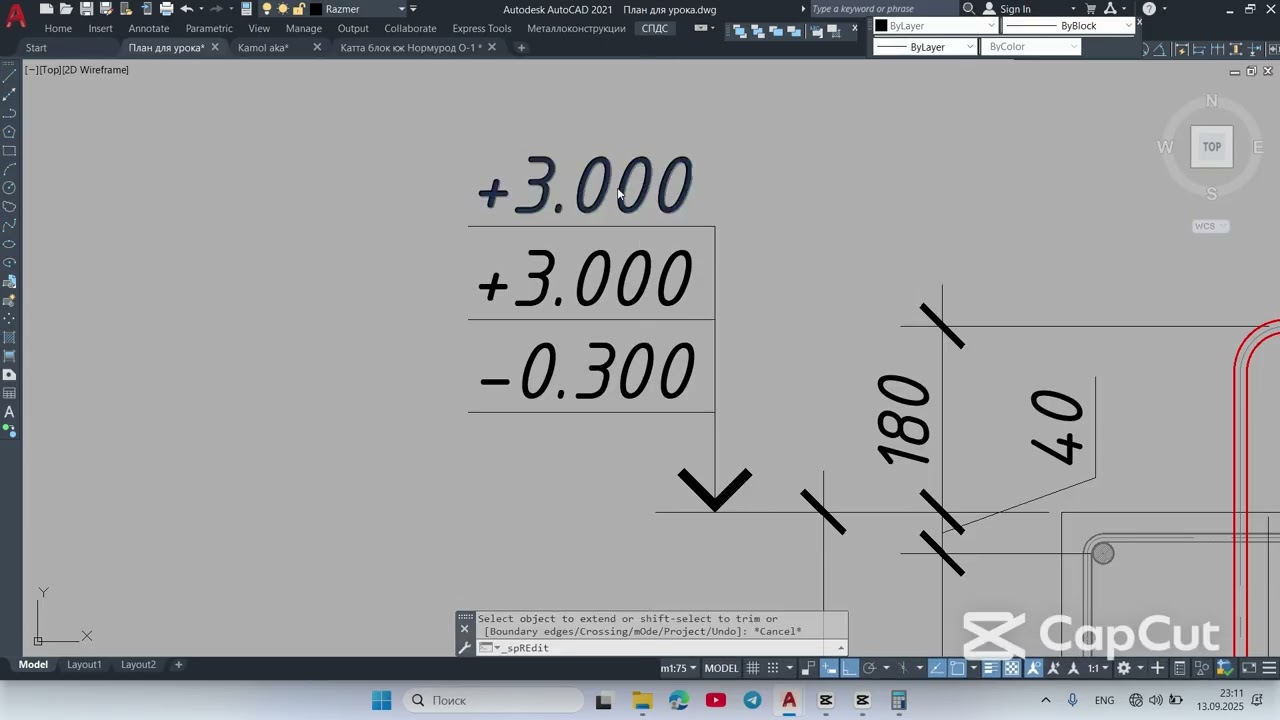This screenshot has height=720, width=1280.
Task: Open the AutoCAD application menu logo
Action: (x=16, y=14)
